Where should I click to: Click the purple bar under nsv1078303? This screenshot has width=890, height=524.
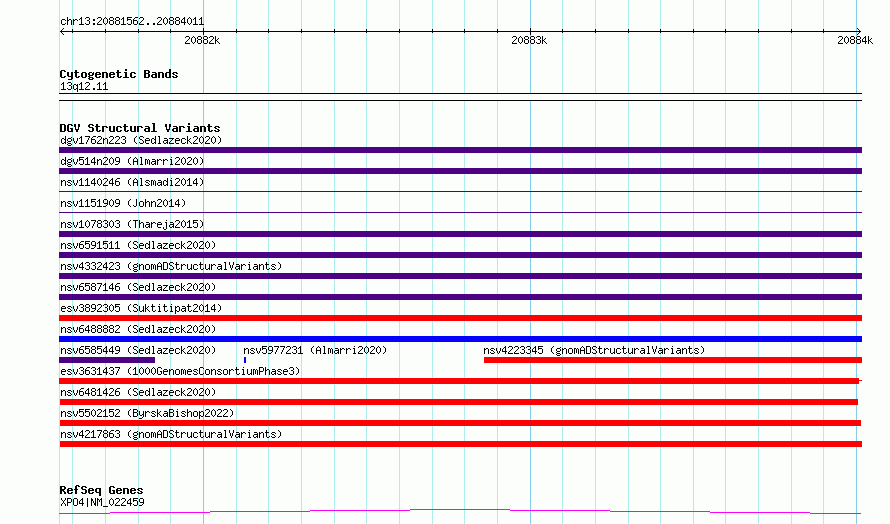click(460, 234)
